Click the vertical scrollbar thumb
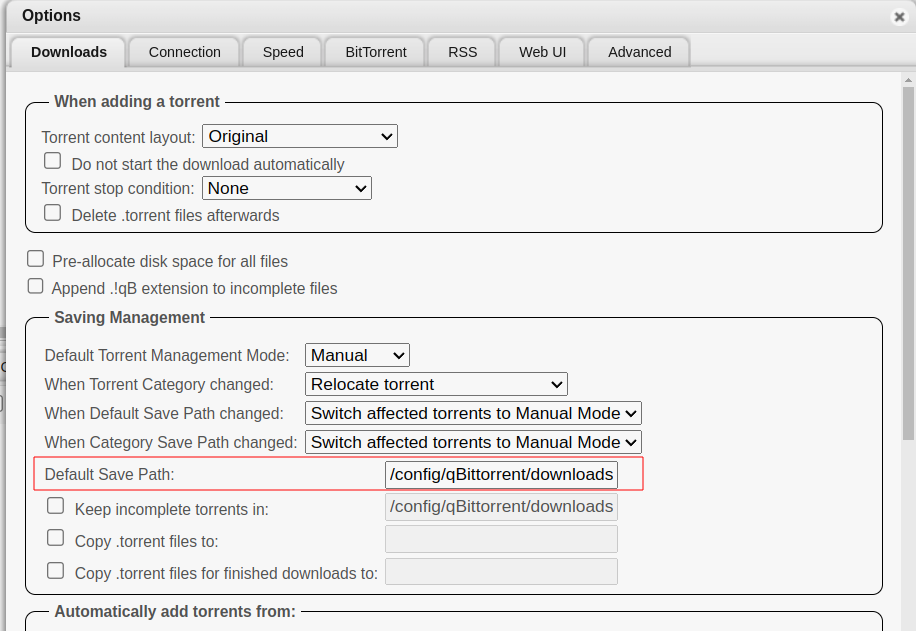916x631 pixels. (x=908, y=263)
